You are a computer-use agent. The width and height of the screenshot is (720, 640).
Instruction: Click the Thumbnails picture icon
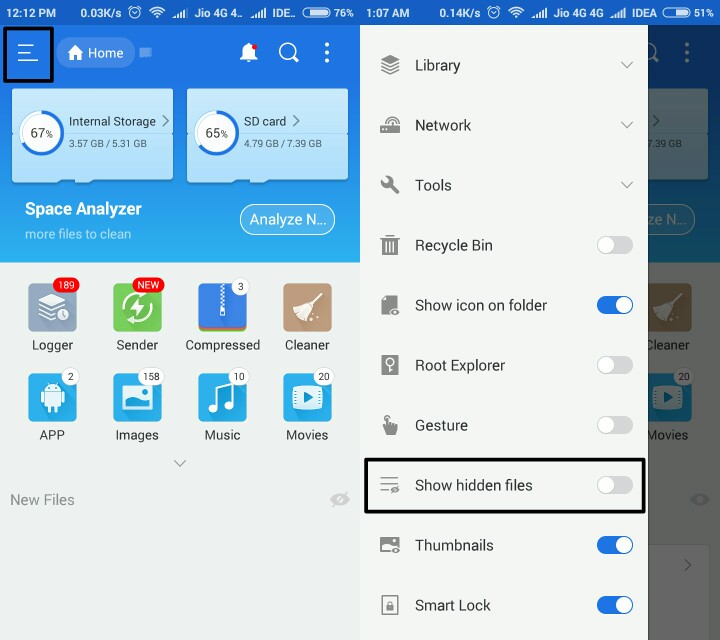point(390,545)
